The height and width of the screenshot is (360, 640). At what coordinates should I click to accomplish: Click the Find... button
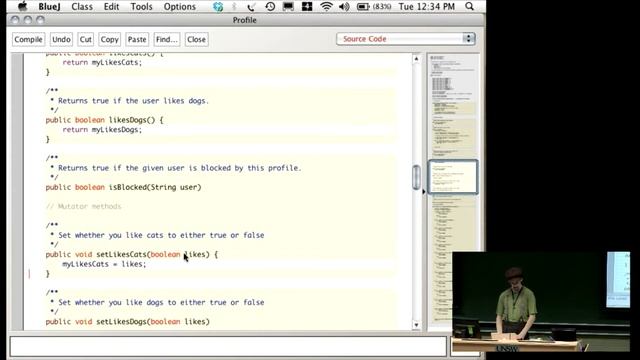pos(167,40)
